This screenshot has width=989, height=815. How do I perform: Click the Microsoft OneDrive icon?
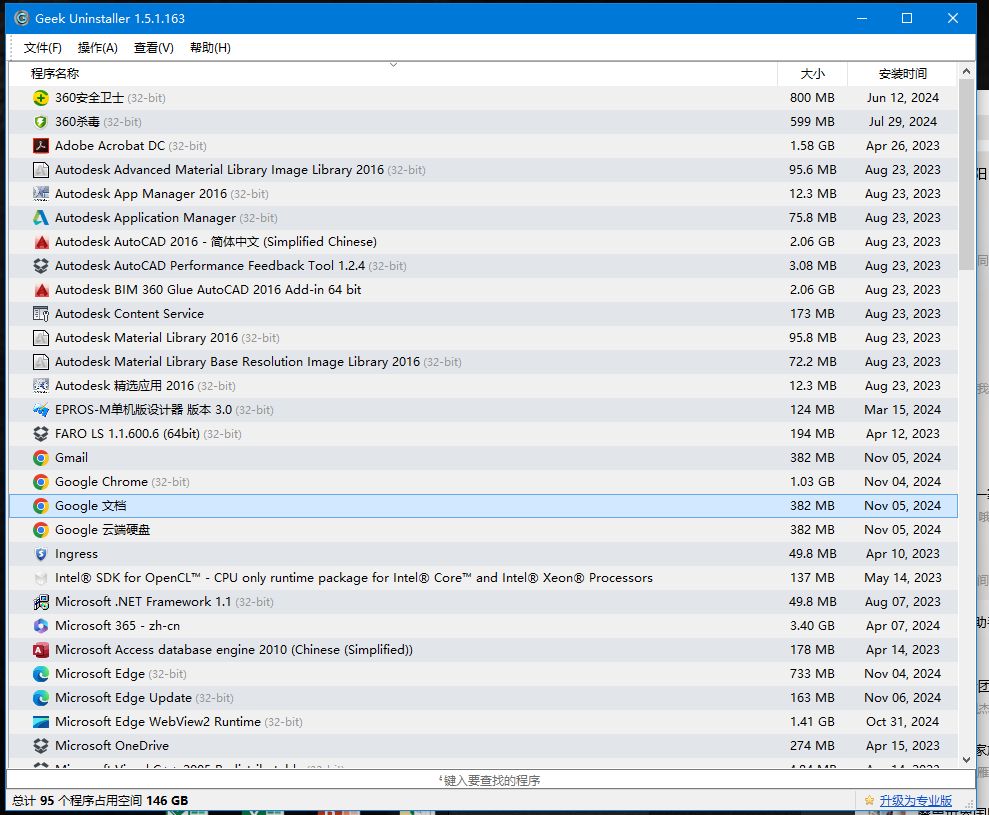tap(40, 746)
